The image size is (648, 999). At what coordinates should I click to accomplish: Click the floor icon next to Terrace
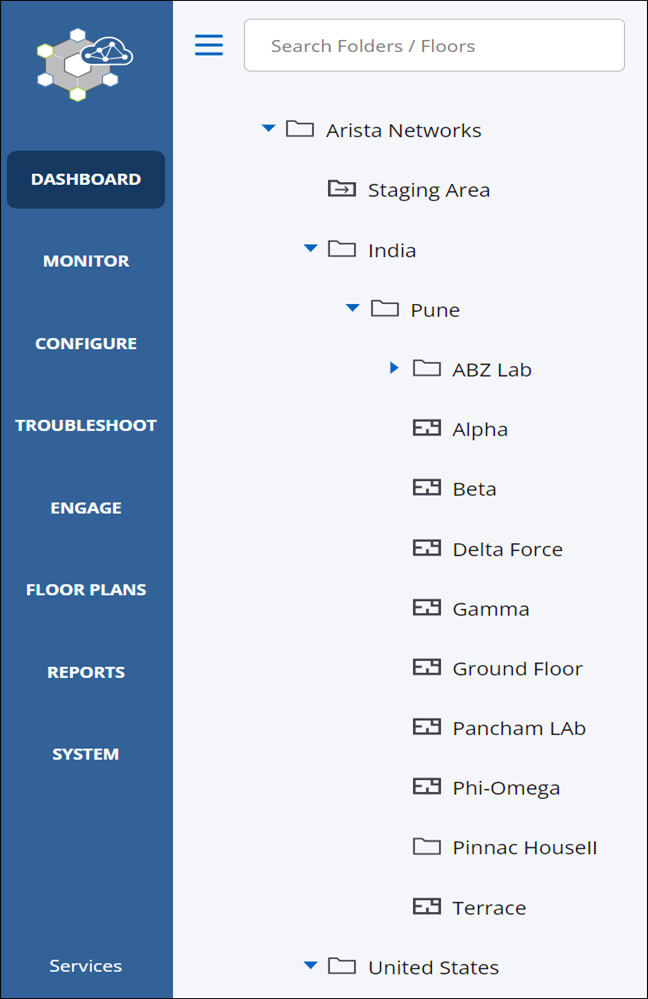tap(425, 906)
